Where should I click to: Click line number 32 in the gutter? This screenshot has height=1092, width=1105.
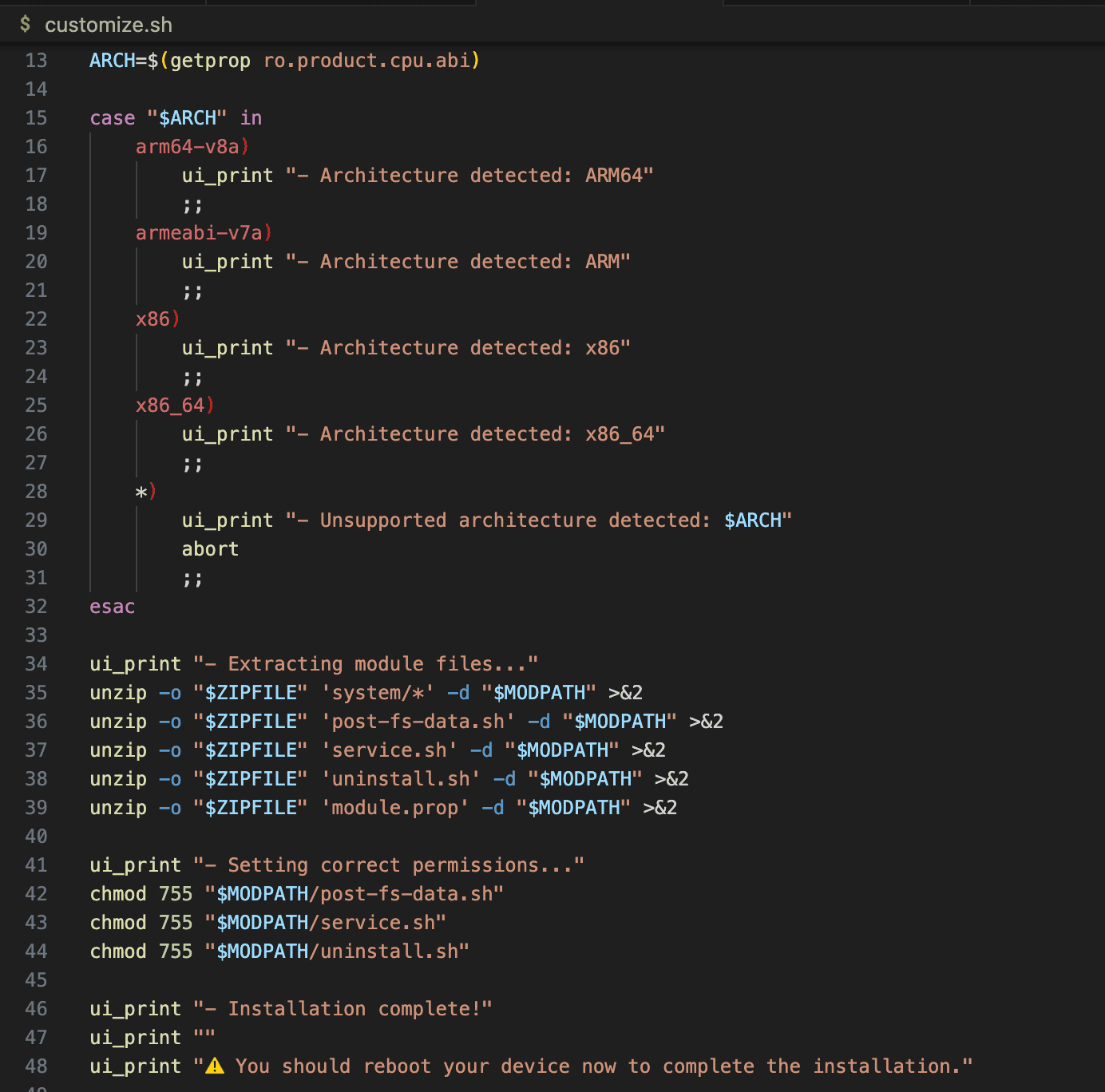(37, 607)
